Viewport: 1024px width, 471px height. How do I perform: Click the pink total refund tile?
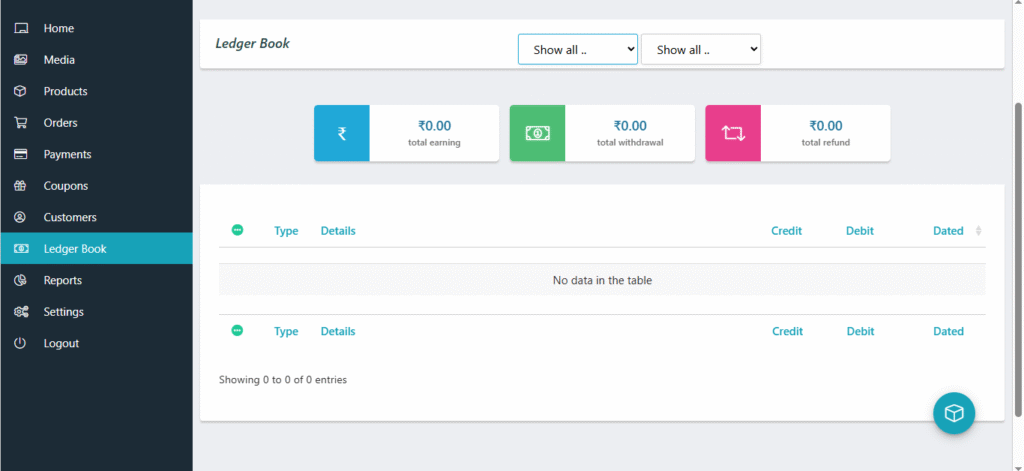[733, 133]
